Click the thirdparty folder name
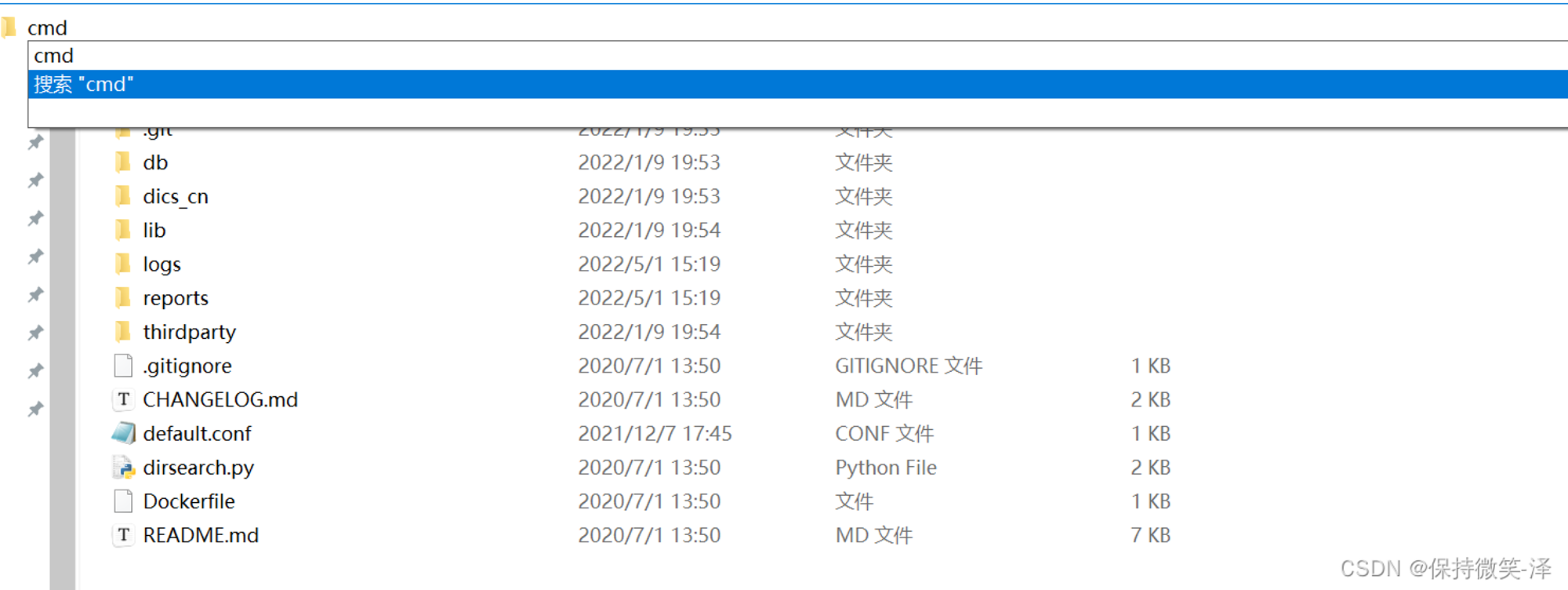Viewport: 1568px width, 590px height. tap(189, 332)
